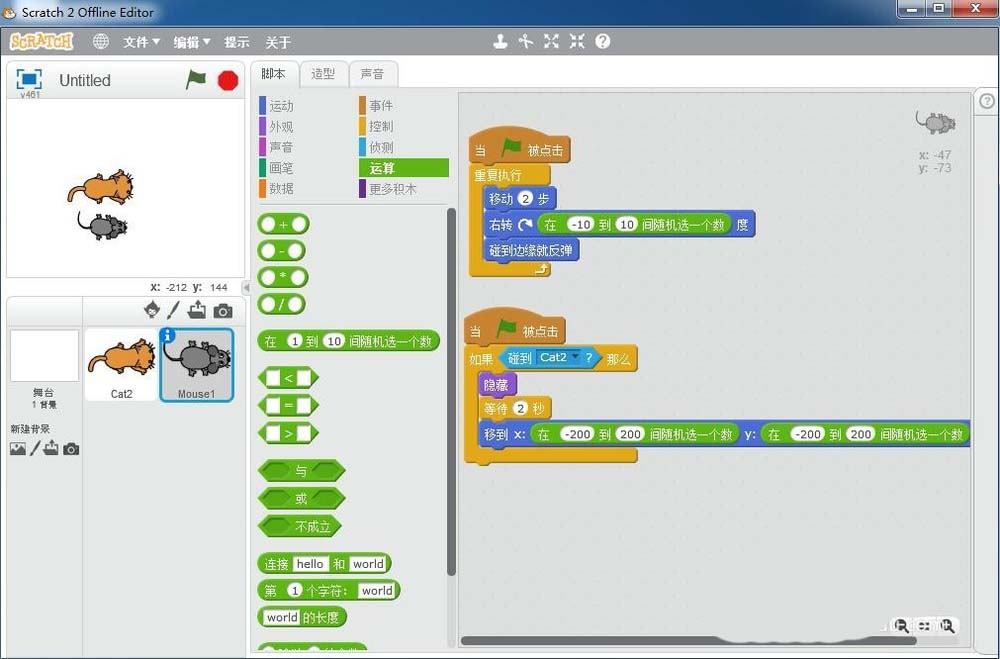Screen dimensions: 1000x659
Task: Select the duplicate stamp tool
Action: pos(500,42)
